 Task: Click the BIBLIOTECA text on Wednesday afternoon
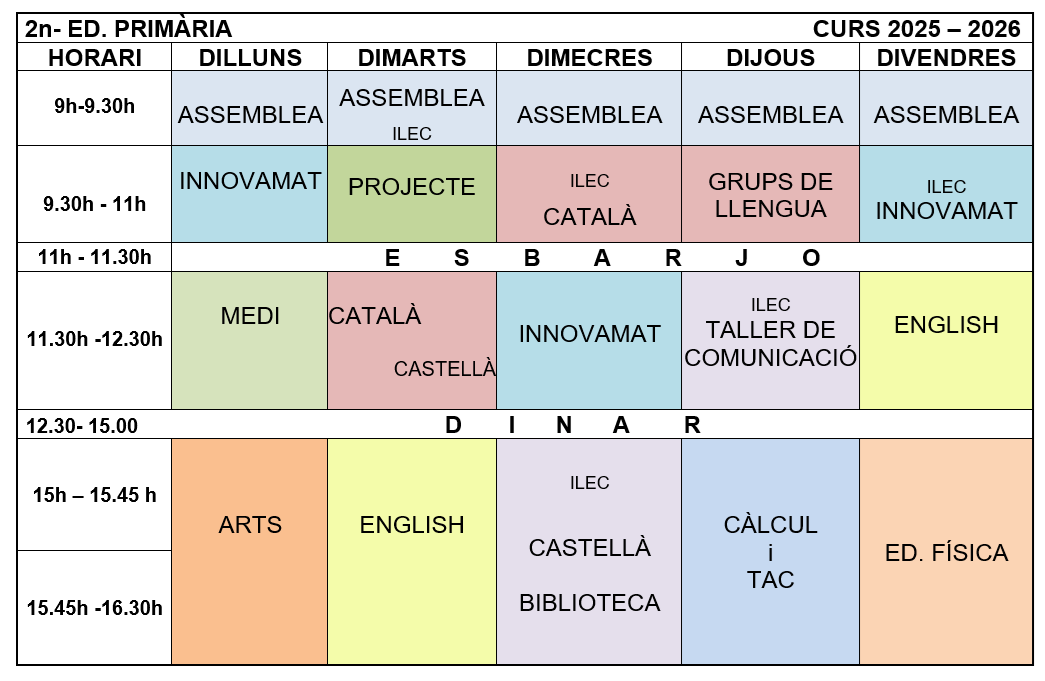point(589,603)
